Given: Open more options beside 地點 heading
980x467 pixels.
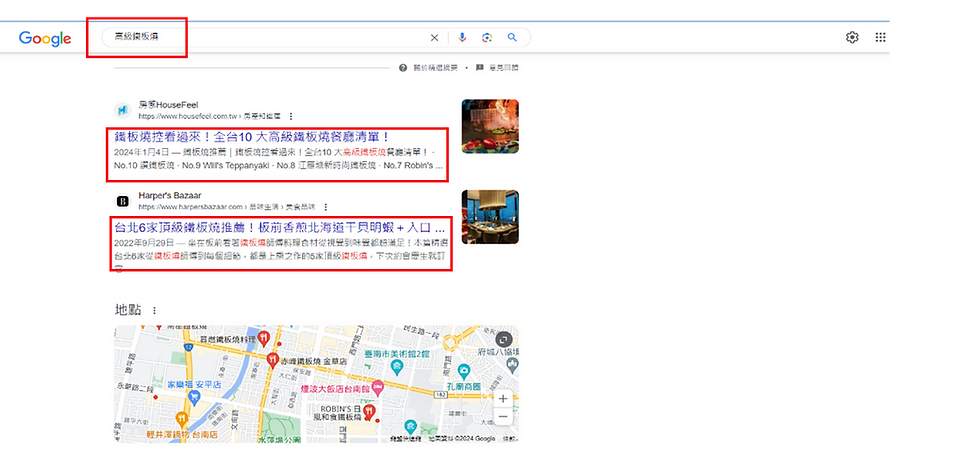Looking at the screenshot, I should click(154, 310).
